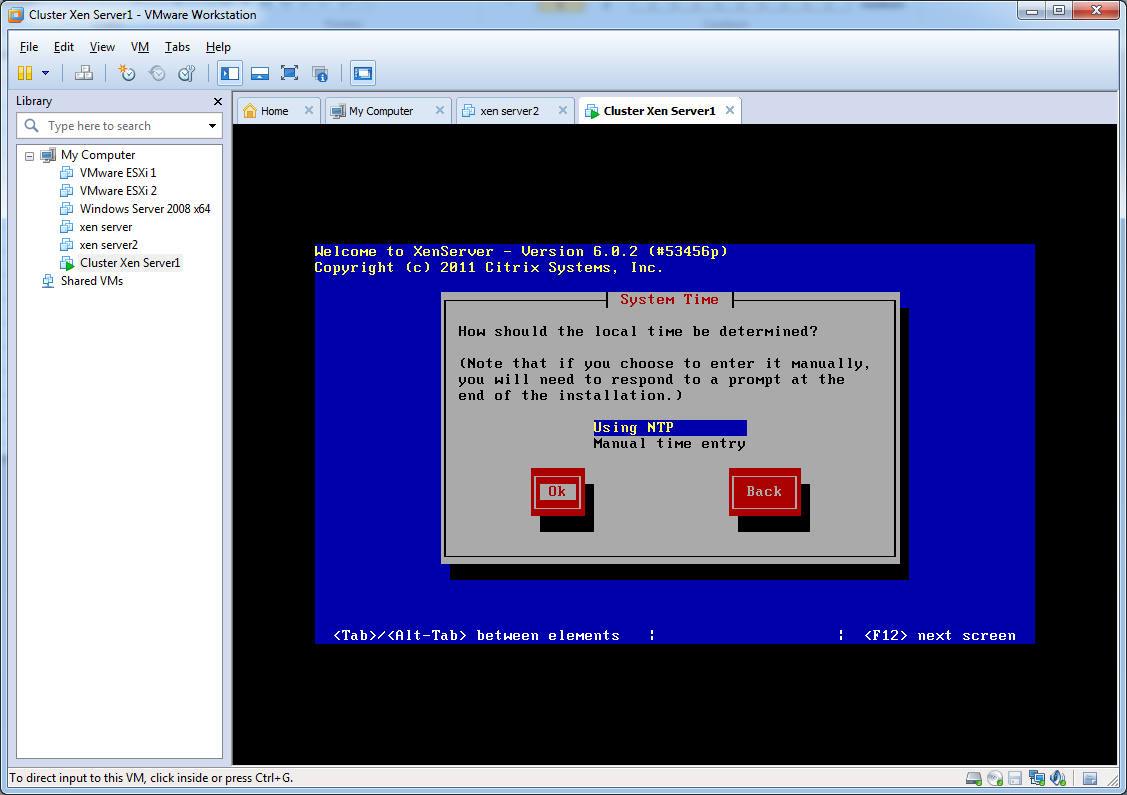Toggle the library sidebar view icon
Image resolution: width=1127 pixels, height=795 pixels.
pyautogui.click(x=230, y=73)
